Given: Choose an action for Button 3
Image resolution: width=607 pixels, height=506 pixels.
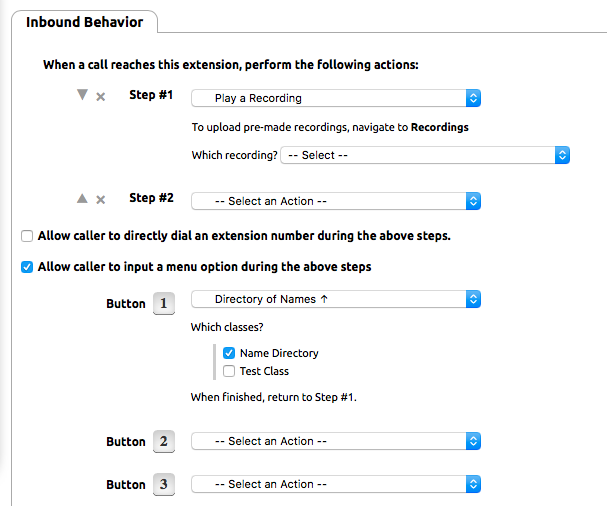Looking at the screenshot, I should tap(336, 484).
